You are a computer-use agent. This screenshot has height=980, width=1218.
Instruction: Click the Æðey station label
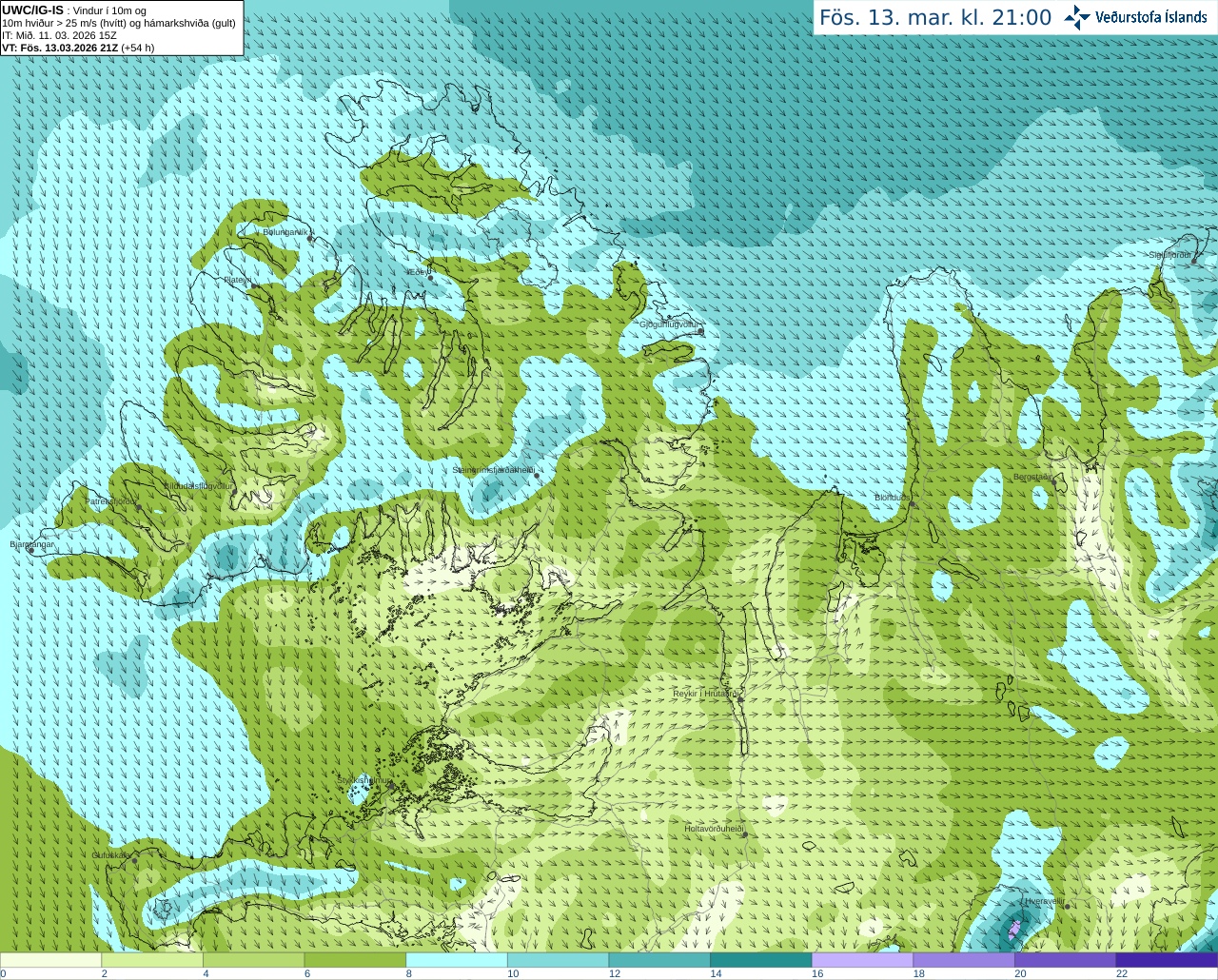tap(417, 272)
